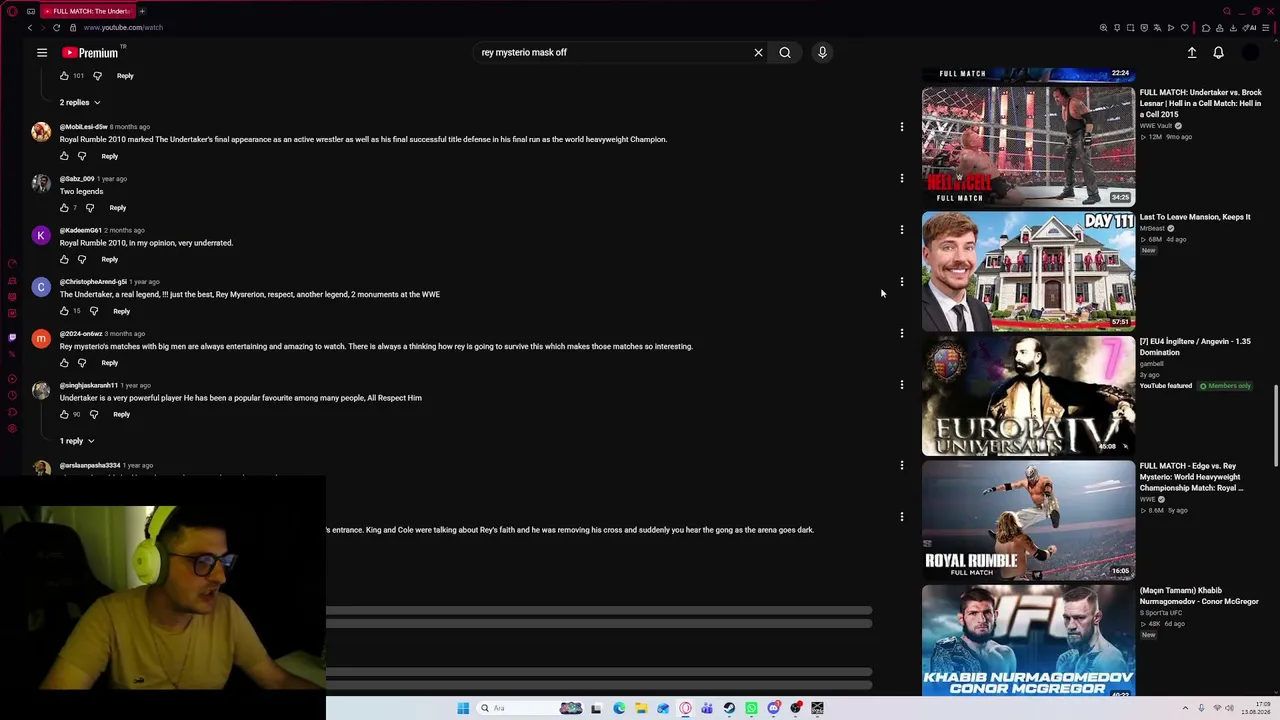1280x720 pixels.
Task: Expand the 1 reply thread
Action: click(x=77, y=441)
